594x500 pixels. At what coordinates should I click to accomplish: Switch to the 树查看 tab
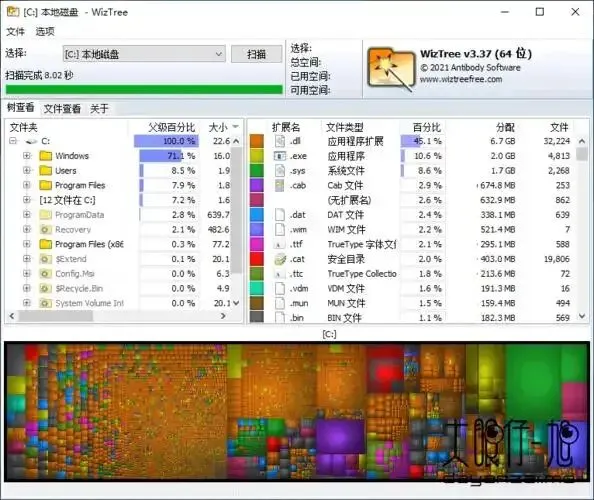pyautogui.click(x=20, y=108)
